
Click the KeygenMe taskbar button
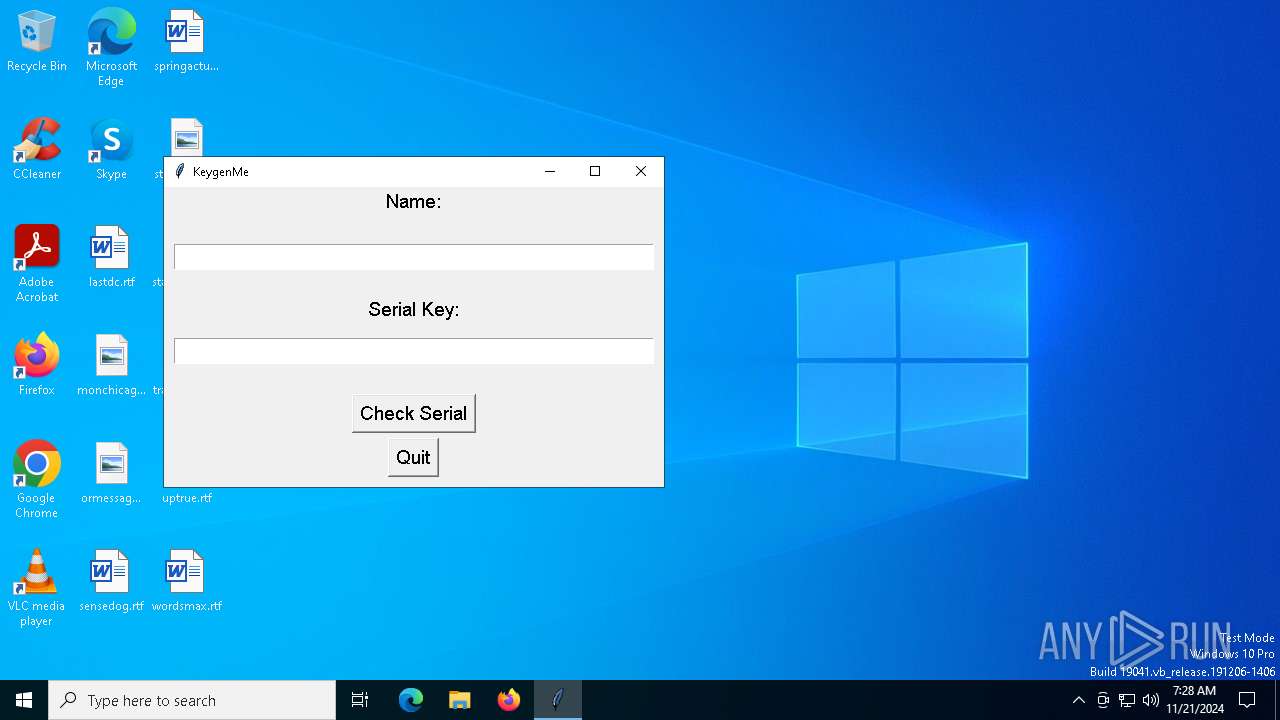point(558,700)
